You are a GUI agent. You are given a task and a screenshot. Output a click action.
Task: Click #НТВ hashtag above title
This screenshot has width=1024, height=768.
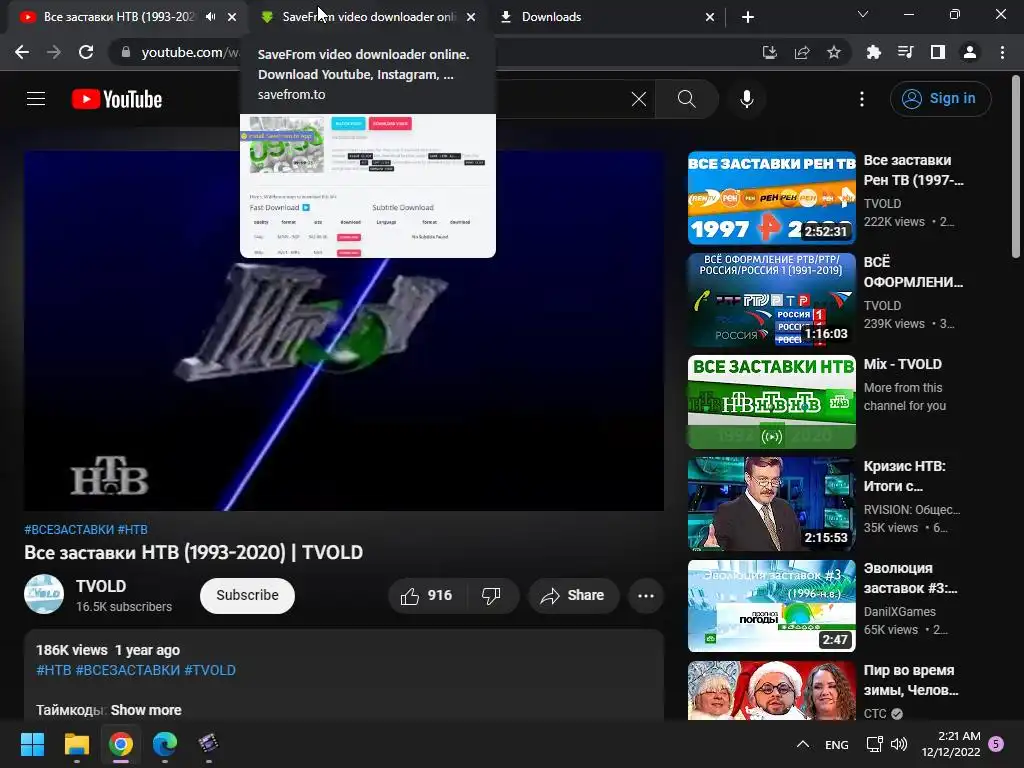click(x=133, y=530)
